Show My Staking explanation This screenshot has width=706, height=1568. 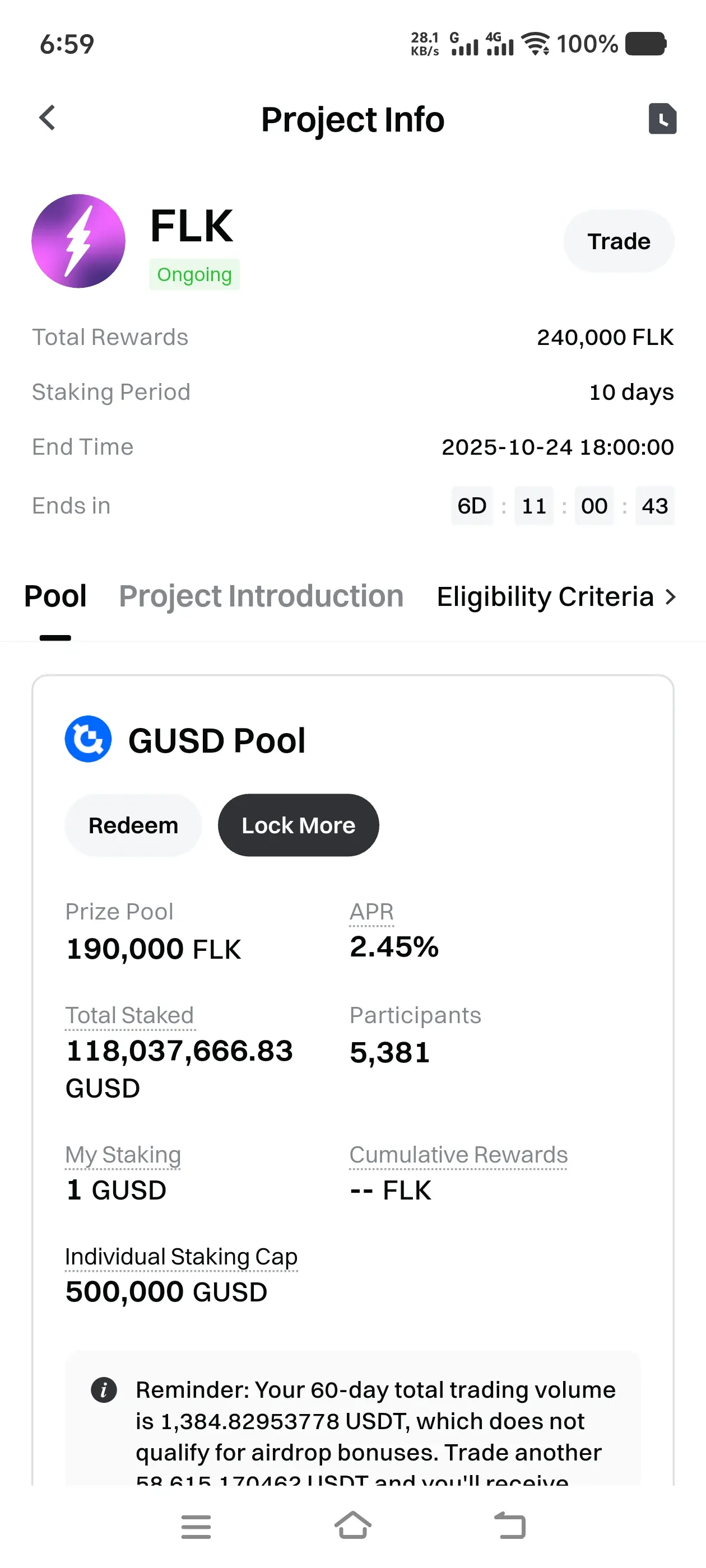pyautogui.click(x=123, y=1155)
